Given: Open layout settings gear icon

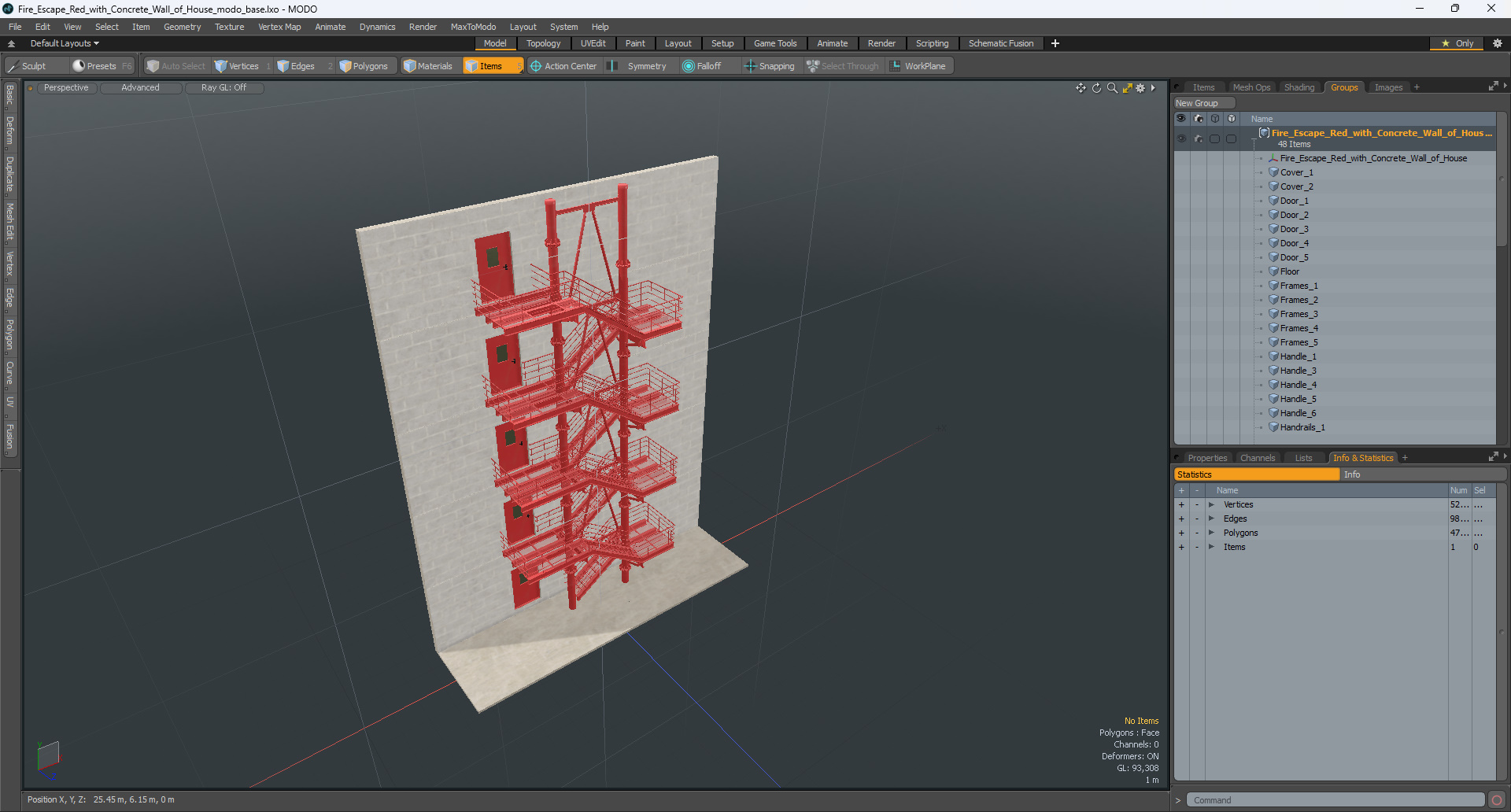Looking at the screenshot, I should point(1498,43).
